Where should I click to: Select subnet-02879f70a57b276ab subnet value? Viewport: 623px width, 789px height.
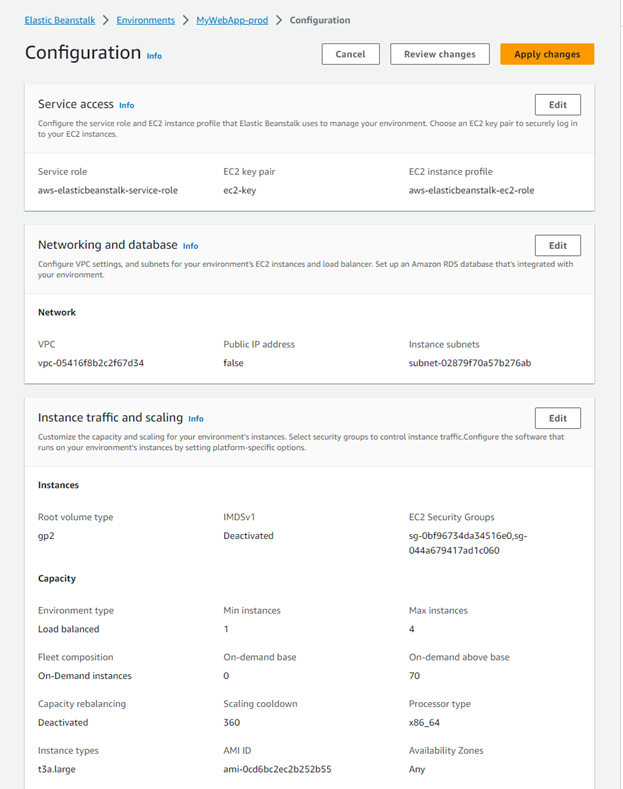point(470,363)
